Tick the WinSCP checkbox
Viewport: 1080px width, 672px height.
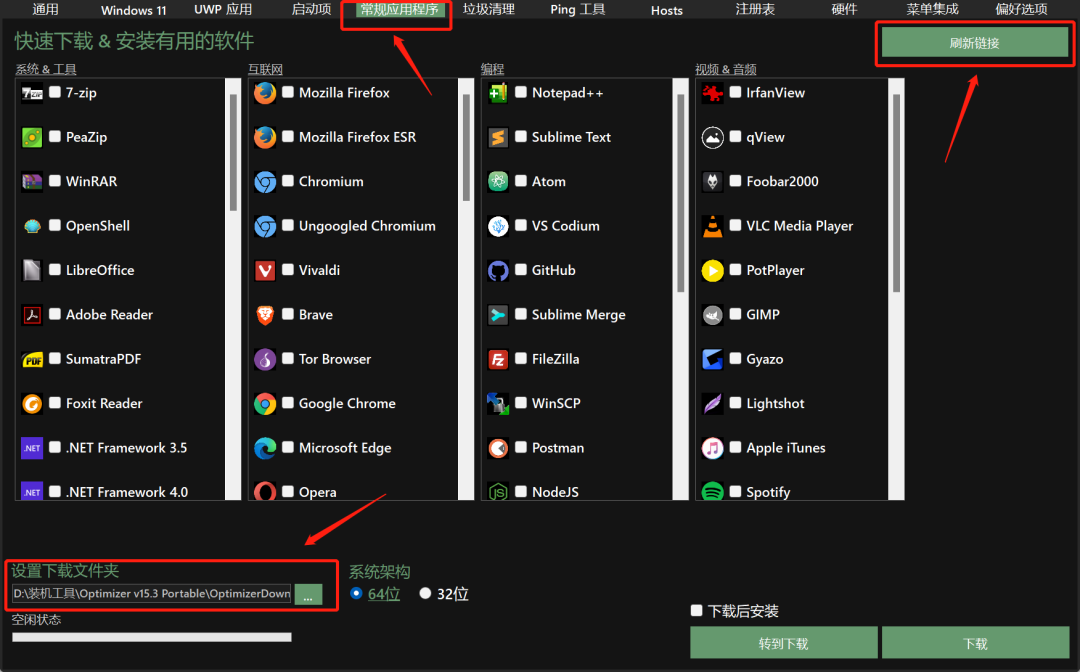tap(521, 403)
